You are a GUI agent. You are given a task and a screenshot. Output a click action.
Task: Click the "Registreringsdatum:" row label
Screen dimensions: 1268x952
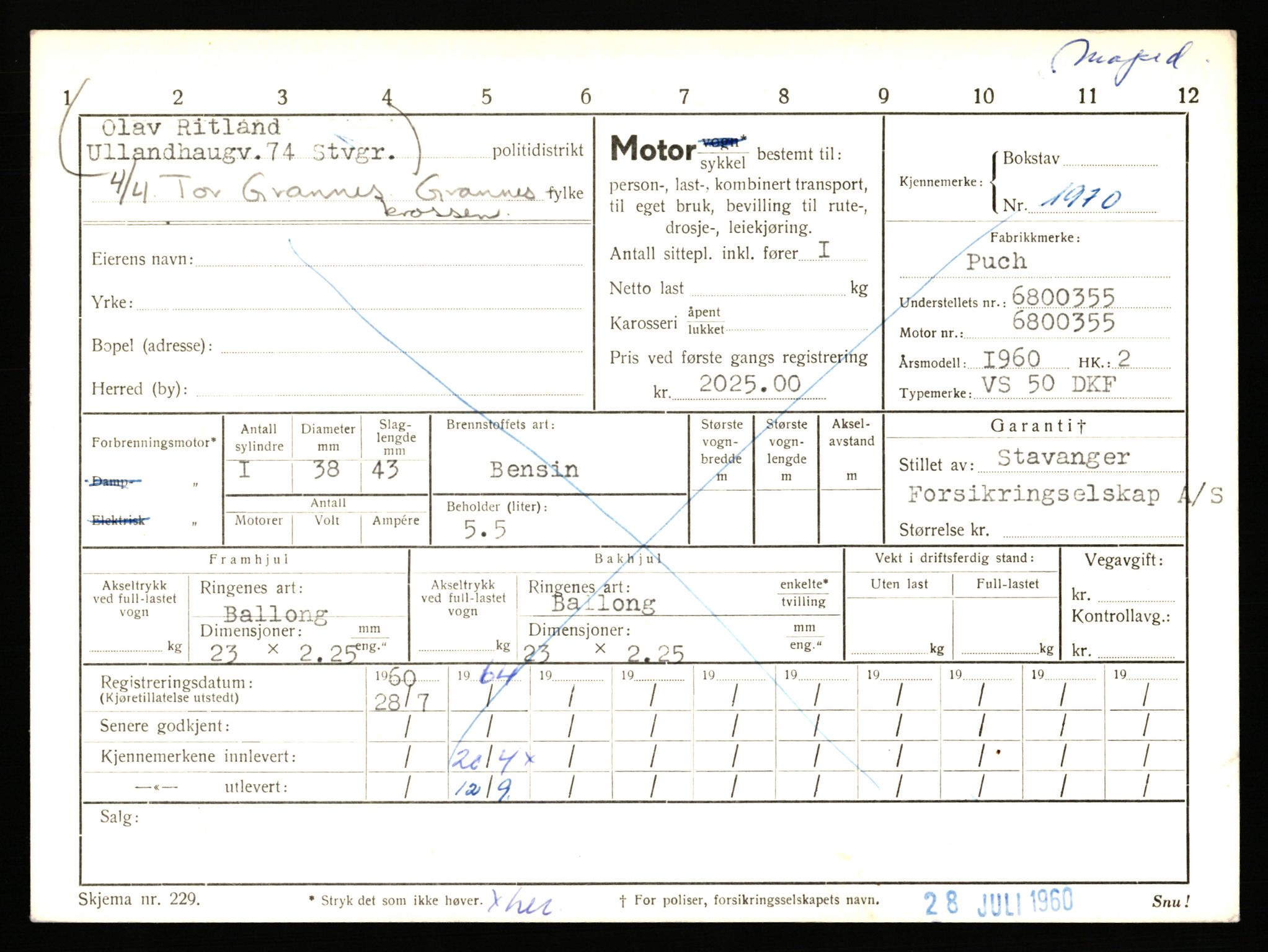click(x=177, y=682)
